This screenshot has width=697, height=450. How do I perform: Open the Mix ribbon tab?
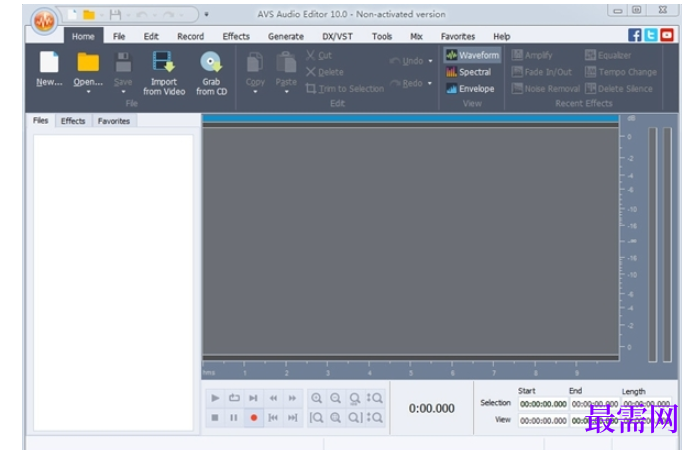pyautogui.click(x=416, y=36)
